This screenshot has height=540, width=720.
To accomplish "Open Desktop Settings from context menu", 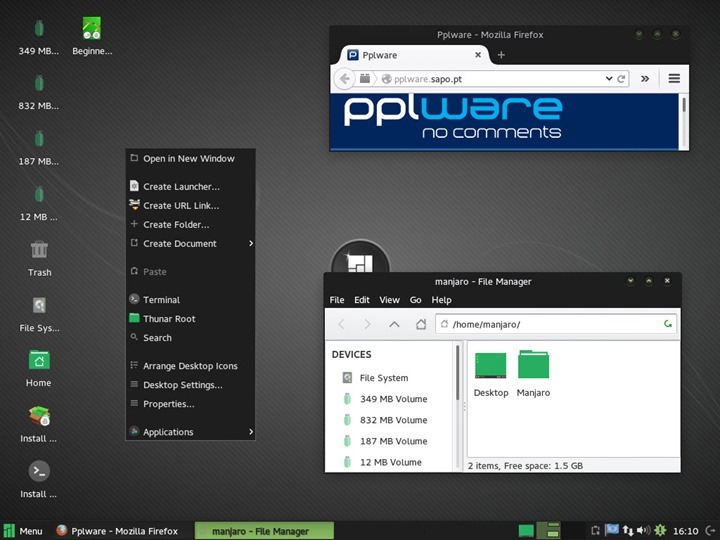I will tap(190, 385).
